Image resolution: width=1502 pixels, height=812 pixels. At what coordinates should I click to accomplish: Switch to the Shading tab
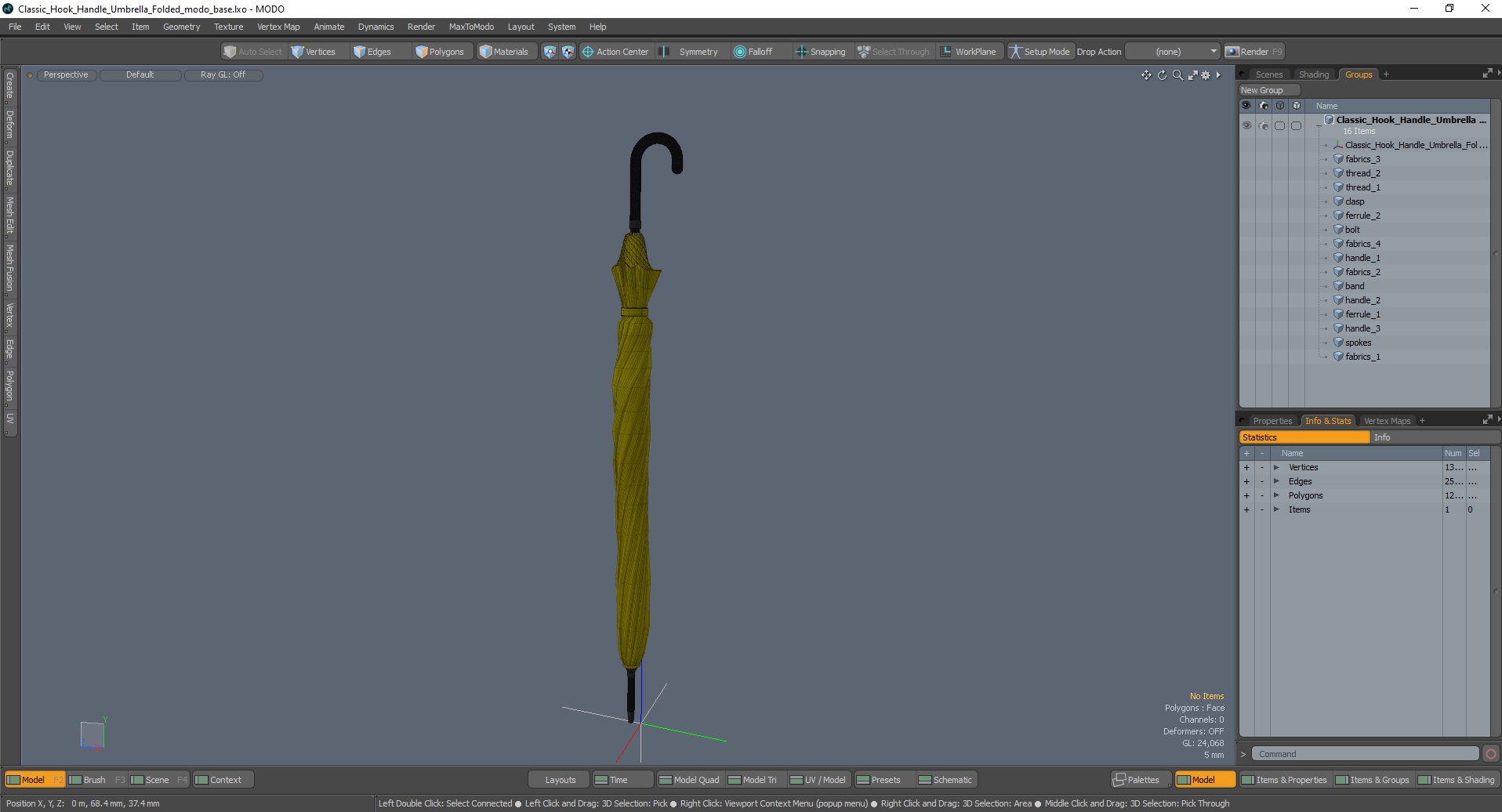pyautogui.click(x=1314, y=74)
